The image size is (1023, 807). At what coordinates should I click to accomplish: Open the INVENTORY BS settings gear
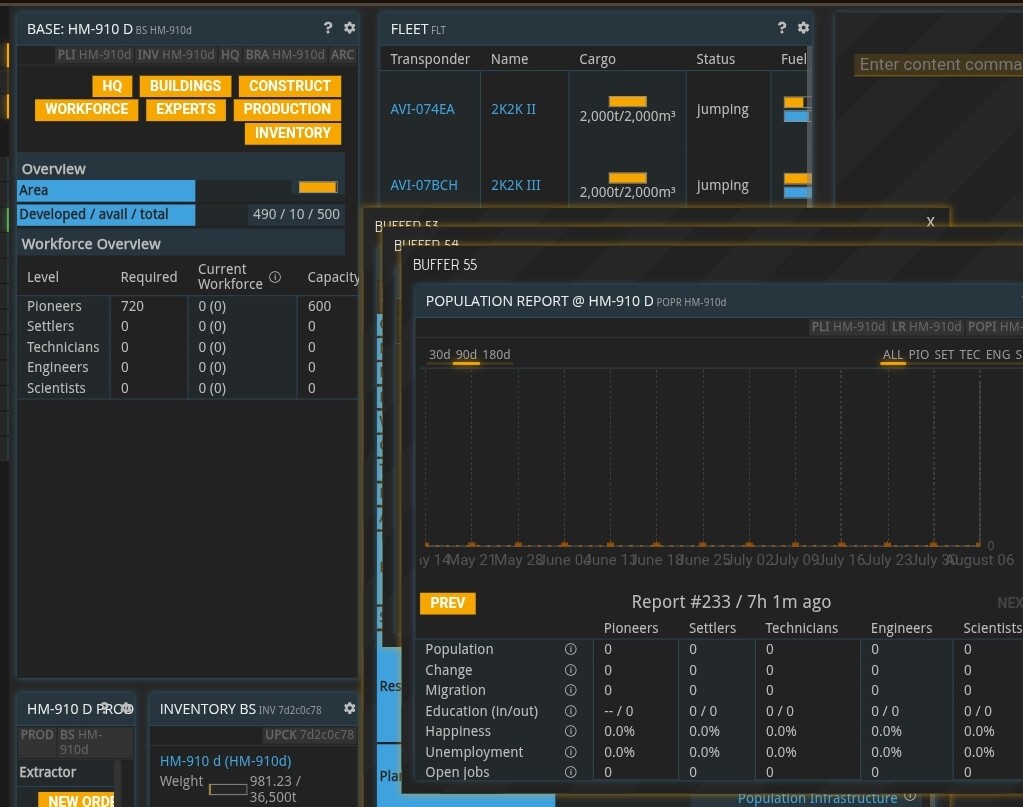pos(350,708)
